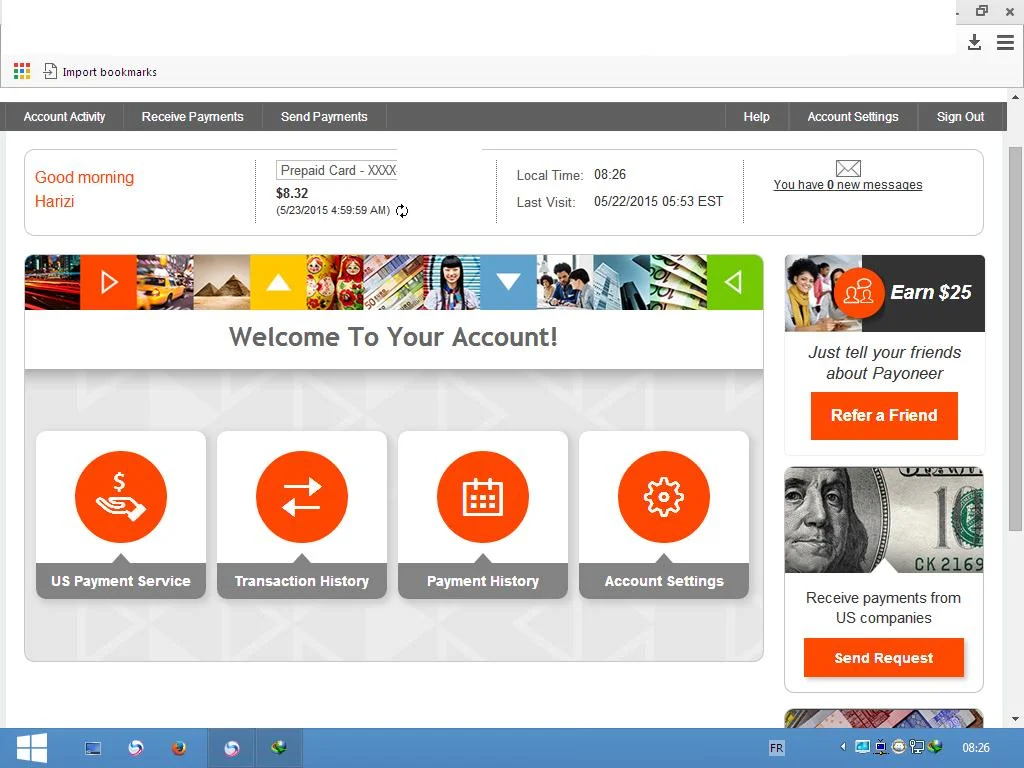Viewport: 1024px width, 768px height.
Task: Click the pyramids banner photo
Action: [222, 282]
